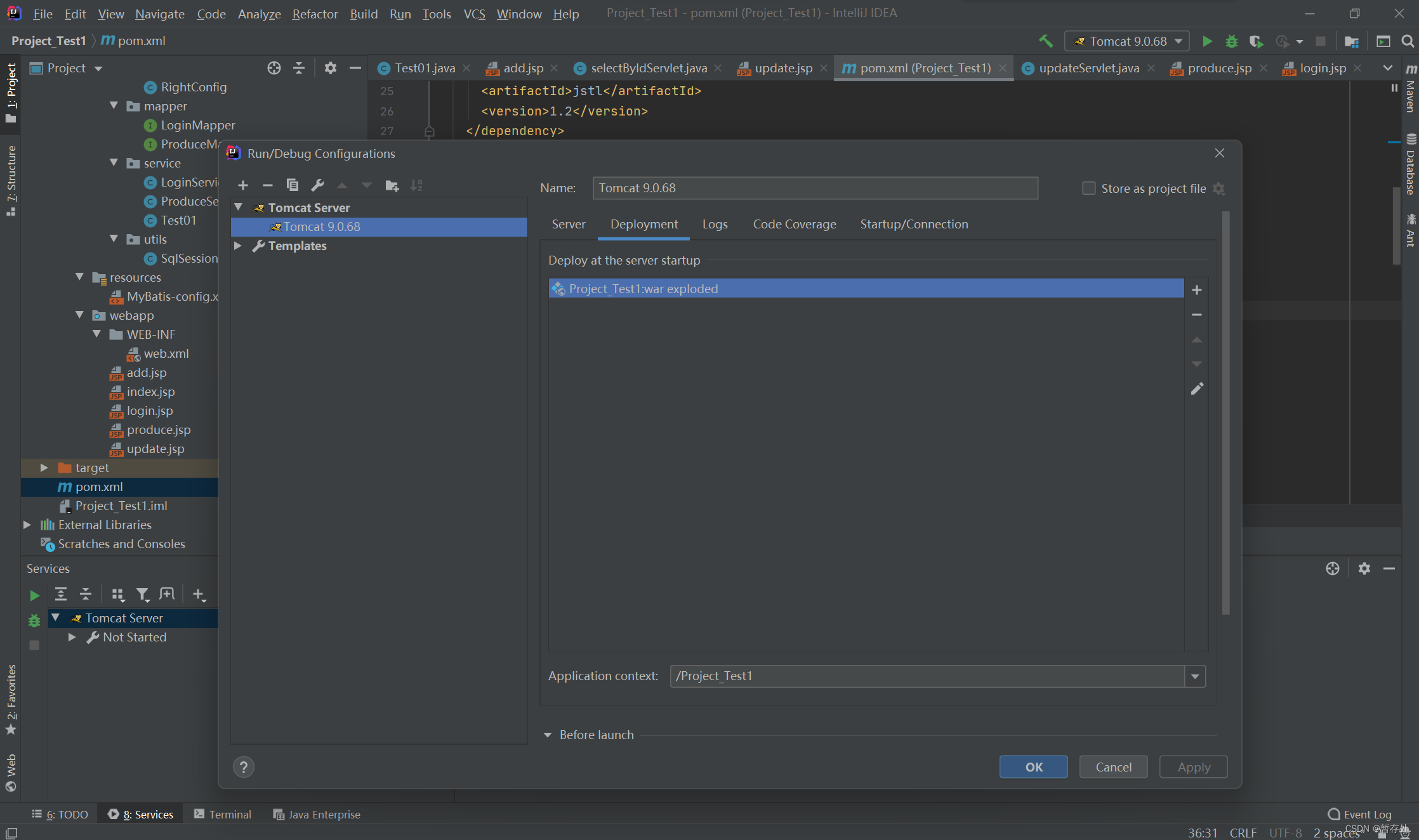
Task: Open Services panel settings gear
Action: (1364, 568)
